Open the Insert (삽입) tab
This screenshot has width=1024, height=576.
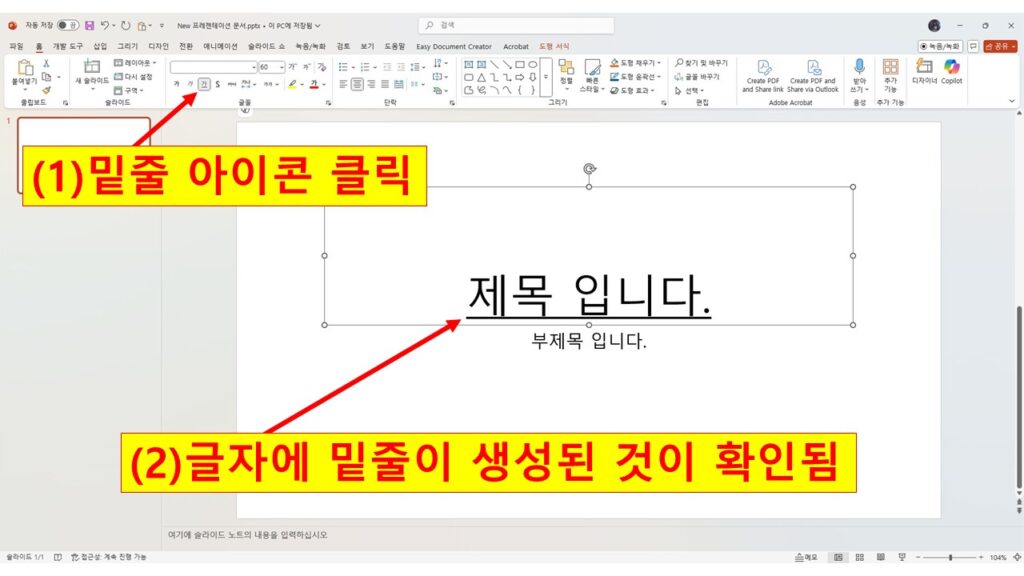pos(100,46)
